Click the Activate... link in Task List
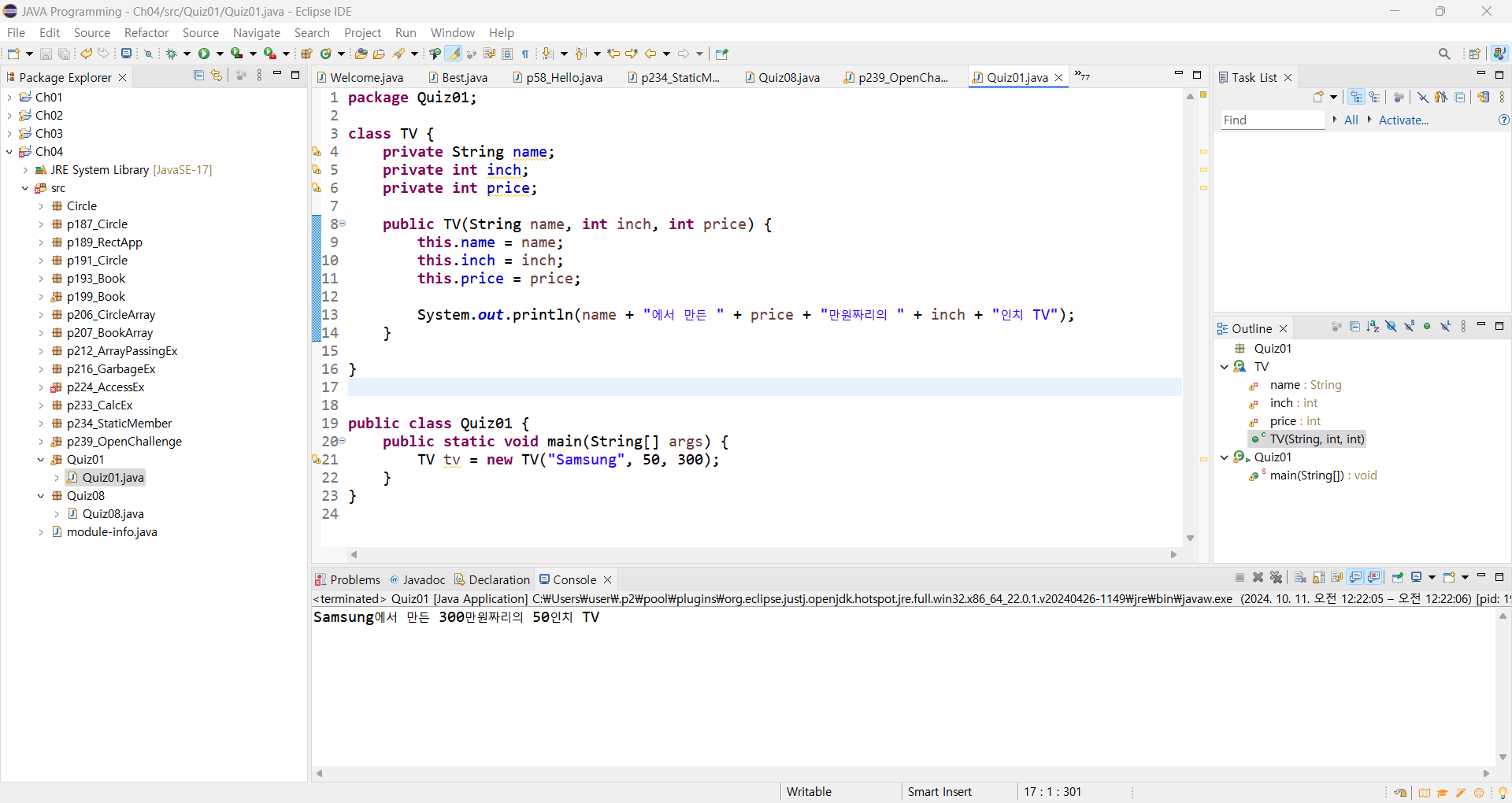The width and height of the screenshot is (1512, 803). click(x=1403, y=120)
